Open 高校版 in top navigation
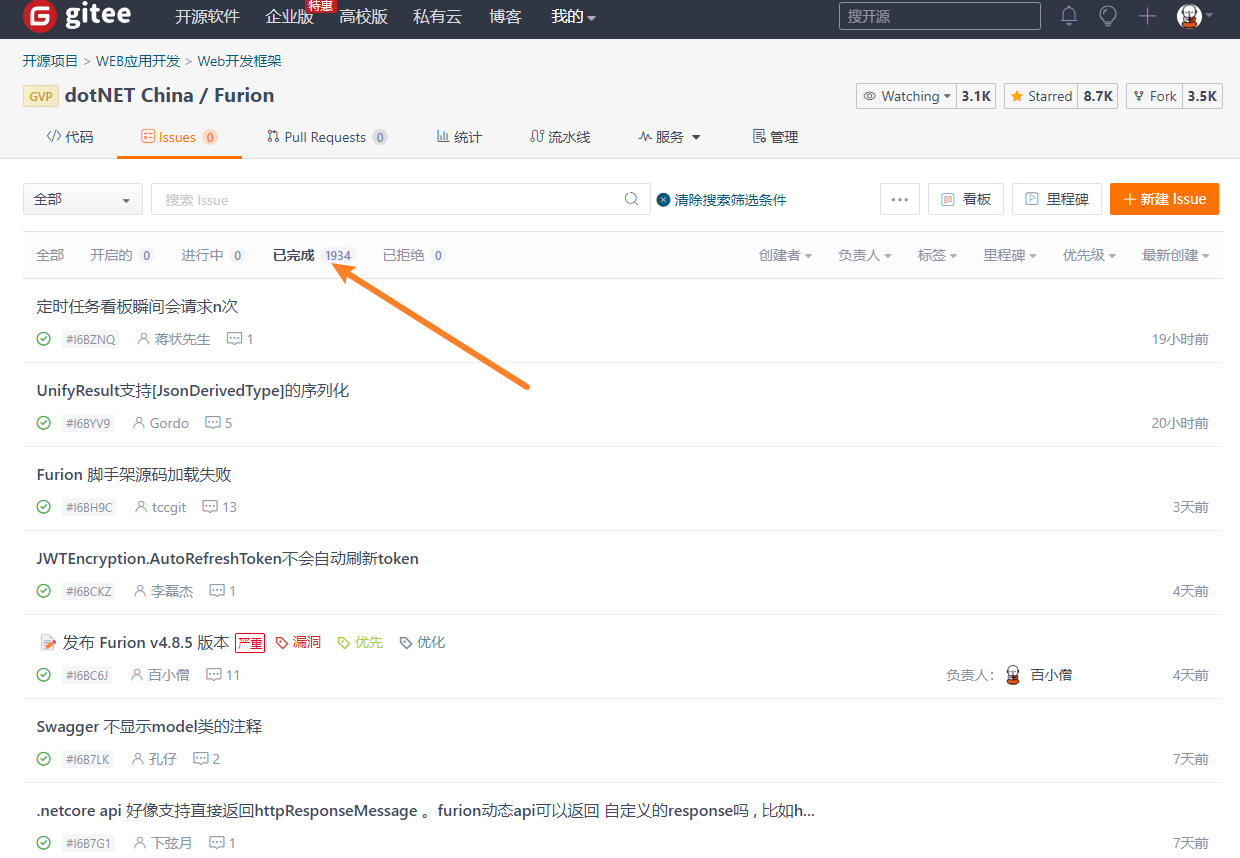Viewport: 1240px width, 858px height. click(363, 17)
